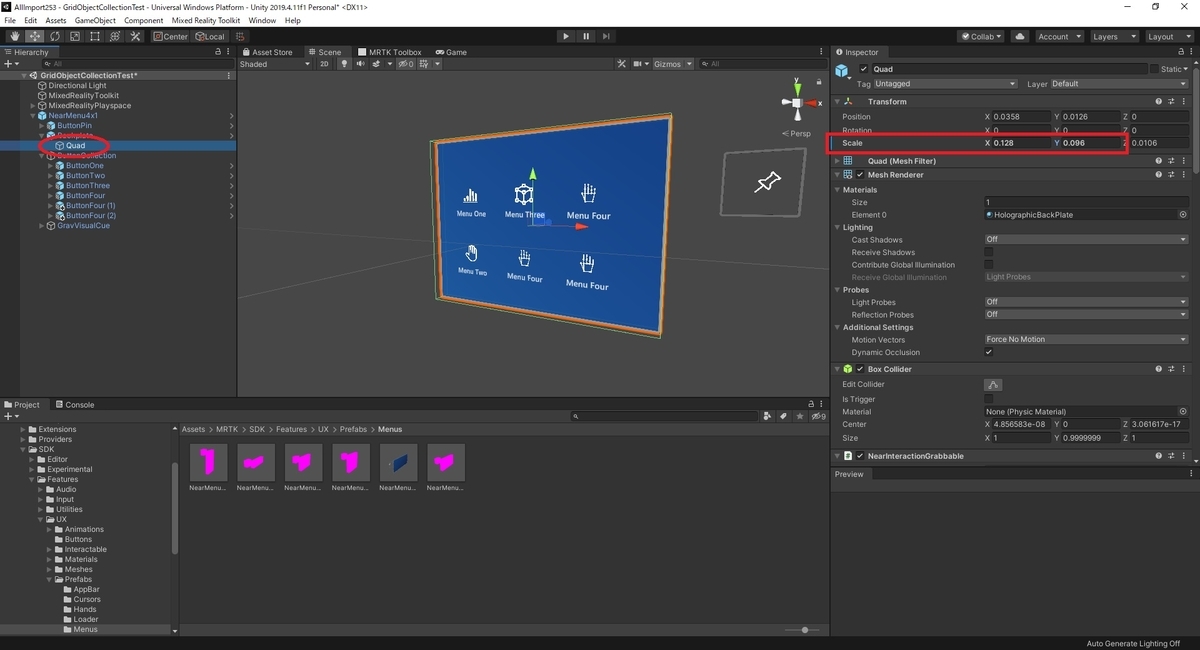Select the Quad object in Hierarchy
This screenshot has width=1200, height=650.
[75, 146]
